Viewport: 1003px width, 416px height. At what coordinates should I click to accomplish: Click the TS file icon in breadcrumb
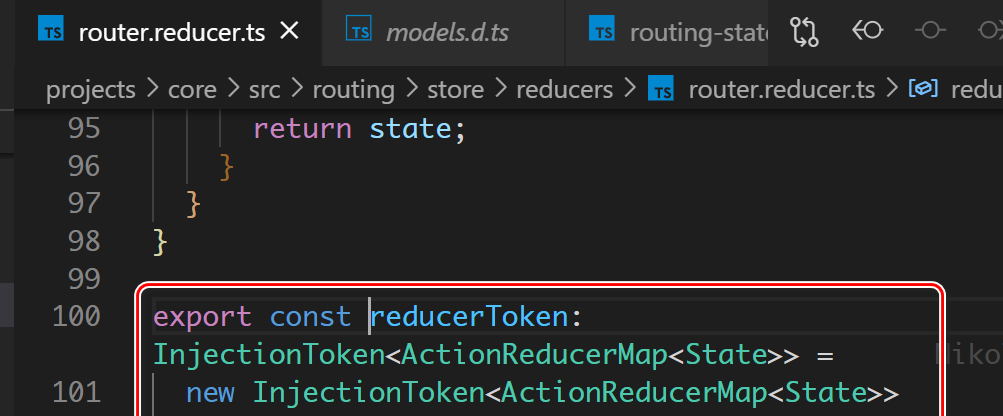click(x=661, y=89)
